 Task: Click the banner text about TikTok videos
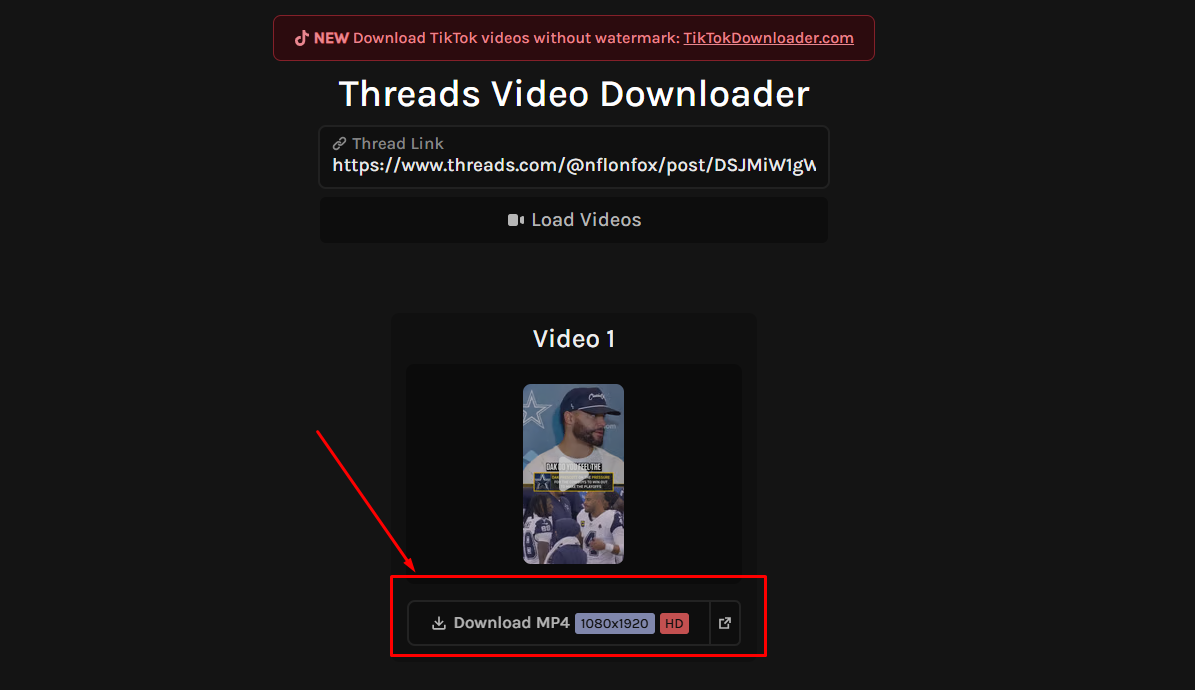click(x=516, y=38)
